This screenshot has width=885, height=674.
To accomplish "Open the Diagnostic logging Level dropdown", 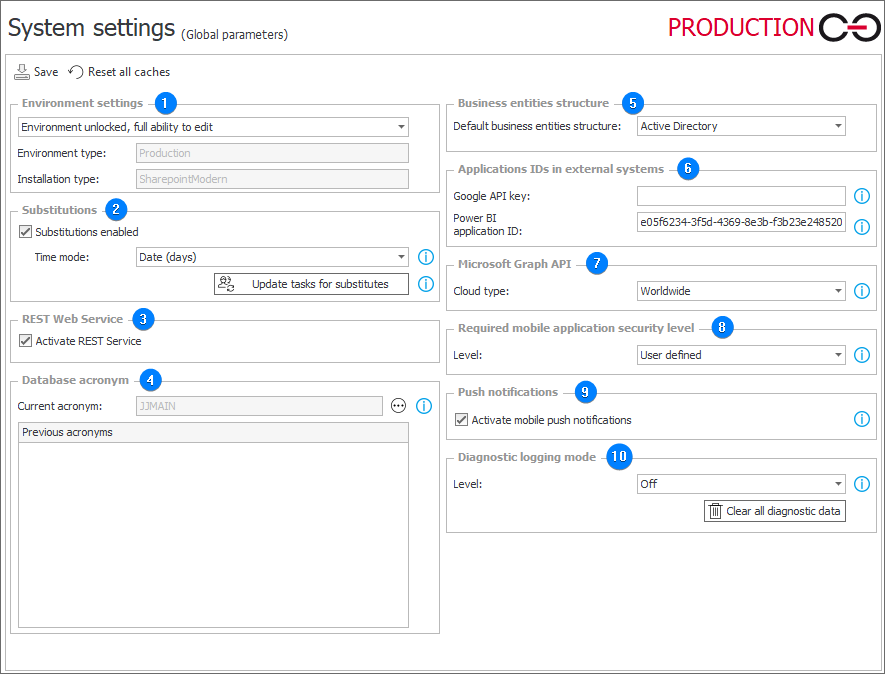I will pyautogui.click(x=741, y=484).
